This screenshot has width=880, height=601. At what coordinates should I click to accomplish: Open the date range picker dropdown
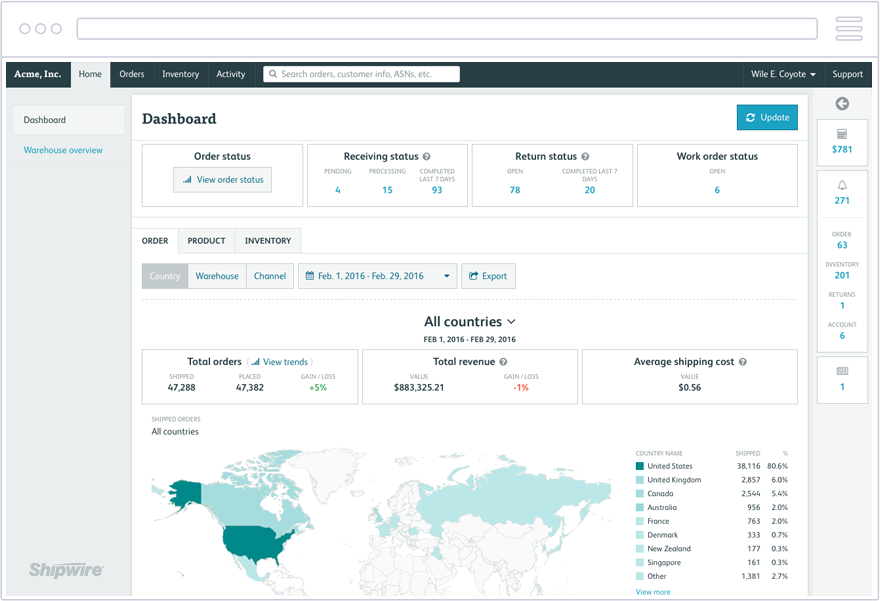tap(377, 276)
